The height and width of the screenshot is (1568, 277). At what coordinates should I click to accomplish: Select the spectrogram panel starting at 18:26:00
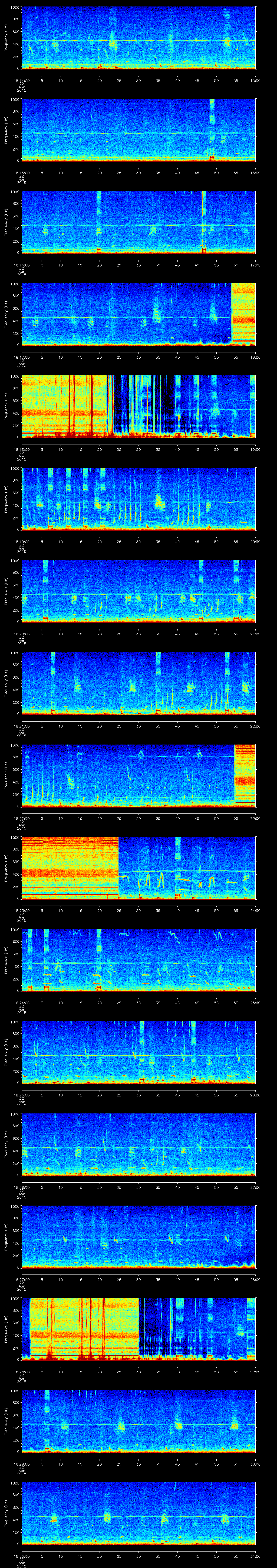click(x=138, y=1144)
